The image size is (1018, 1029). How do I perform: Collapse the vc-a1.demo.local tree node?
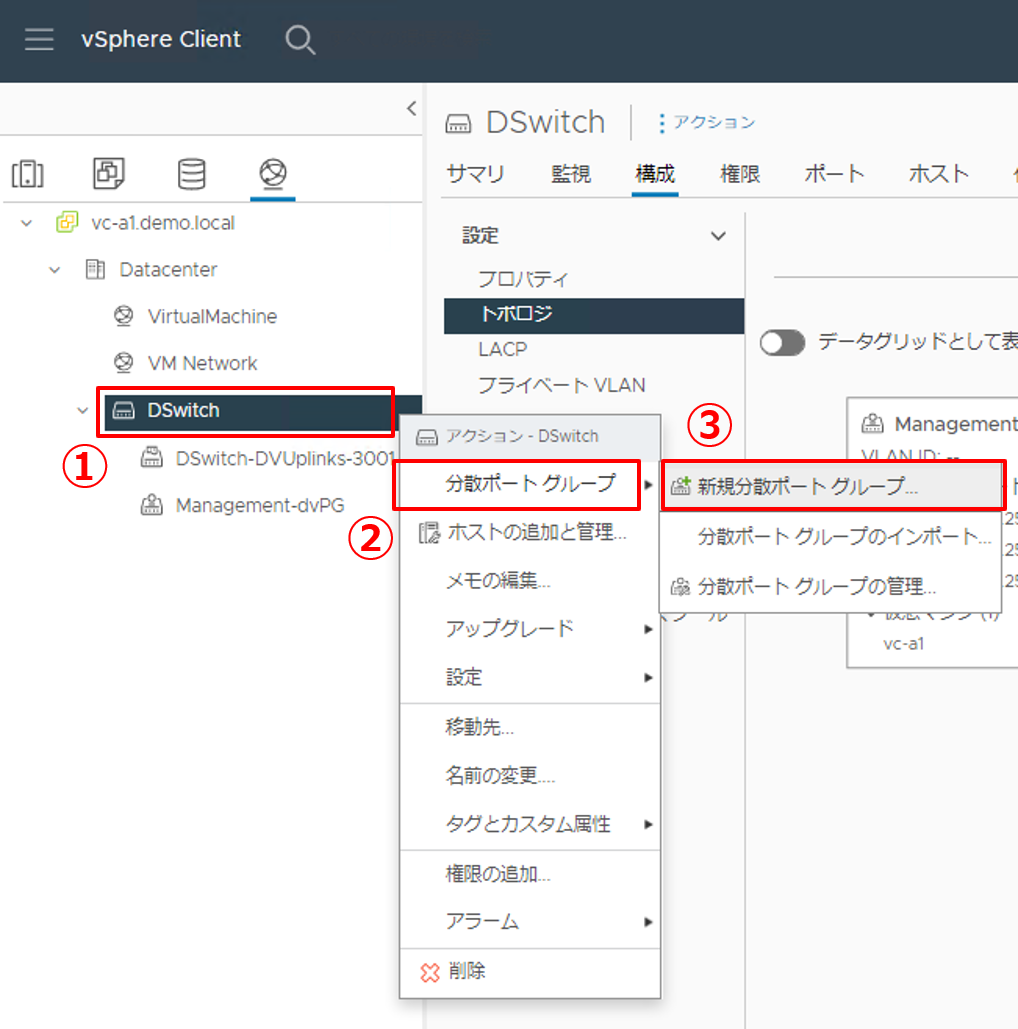click(27, 223)
